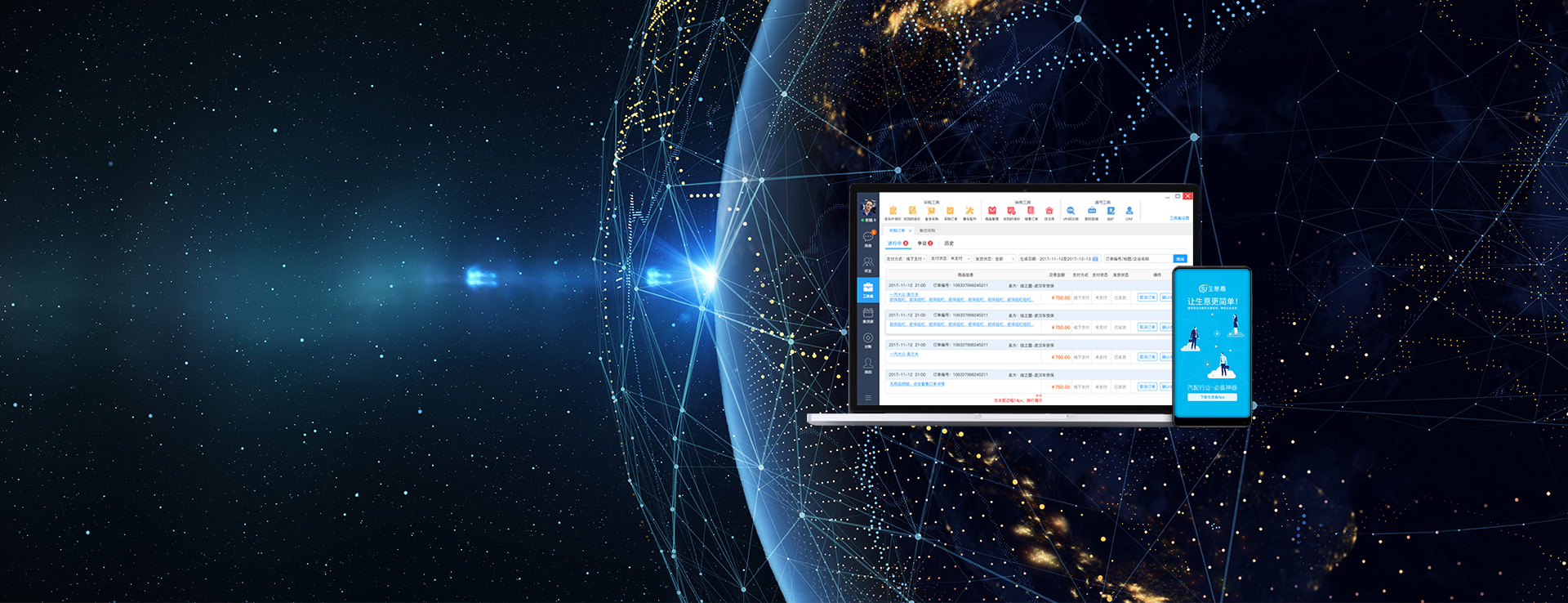
Task: Switch to the second document tab beside 采购订单
Action: tap(928, 230)
